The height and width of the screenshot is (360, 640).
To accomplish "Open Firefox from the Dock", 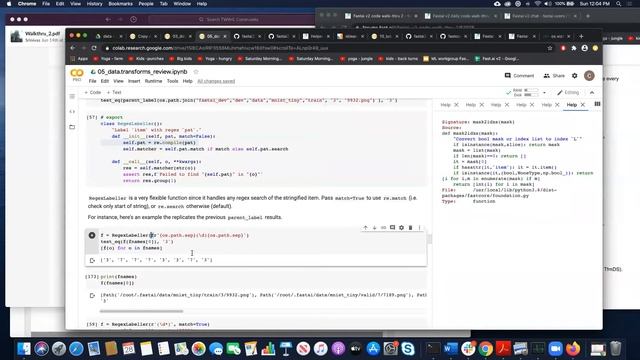I will 573,349.
